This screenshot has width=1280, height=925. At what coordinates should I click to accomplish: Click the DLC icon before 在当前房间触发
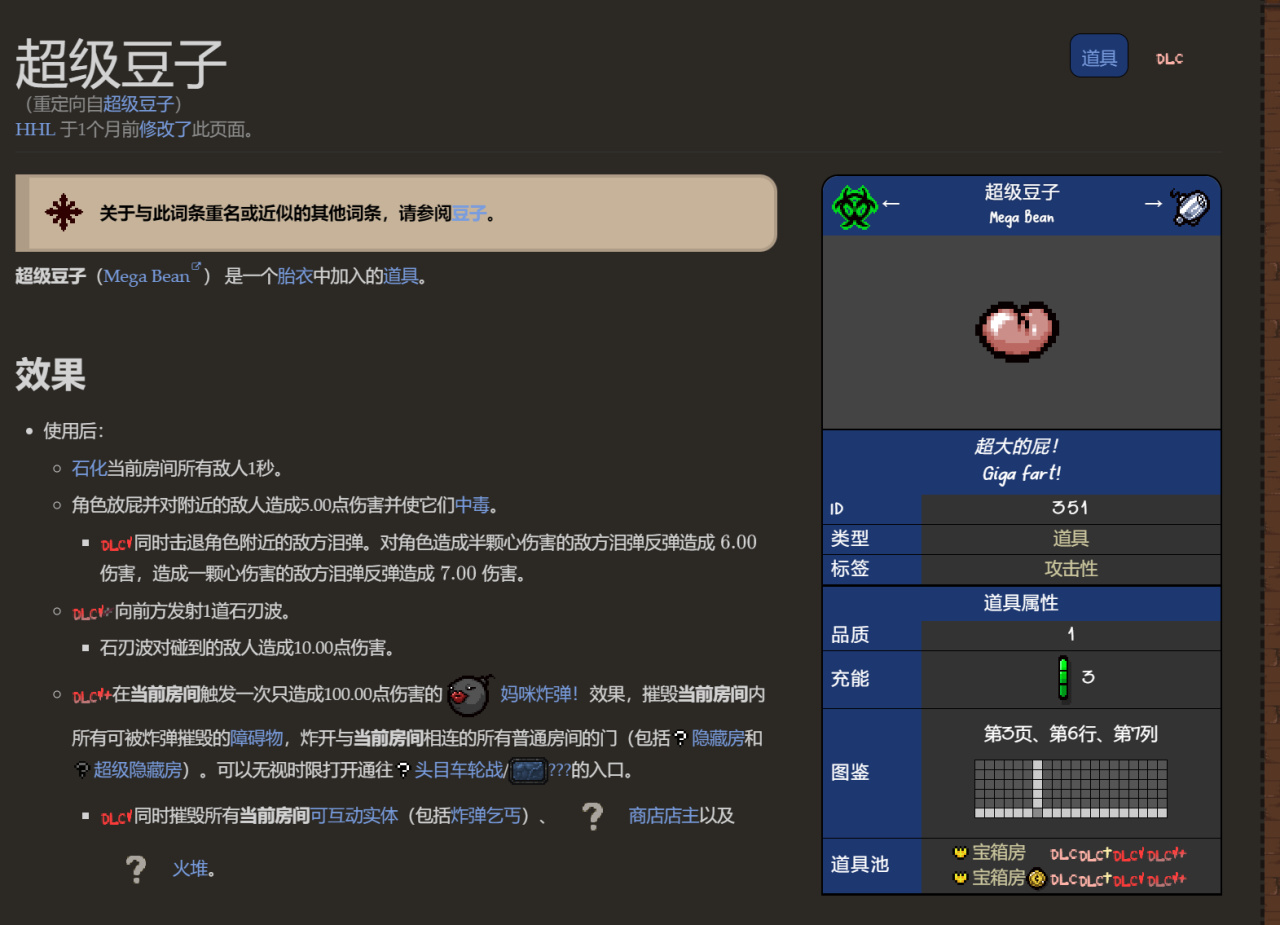[91, 695]
